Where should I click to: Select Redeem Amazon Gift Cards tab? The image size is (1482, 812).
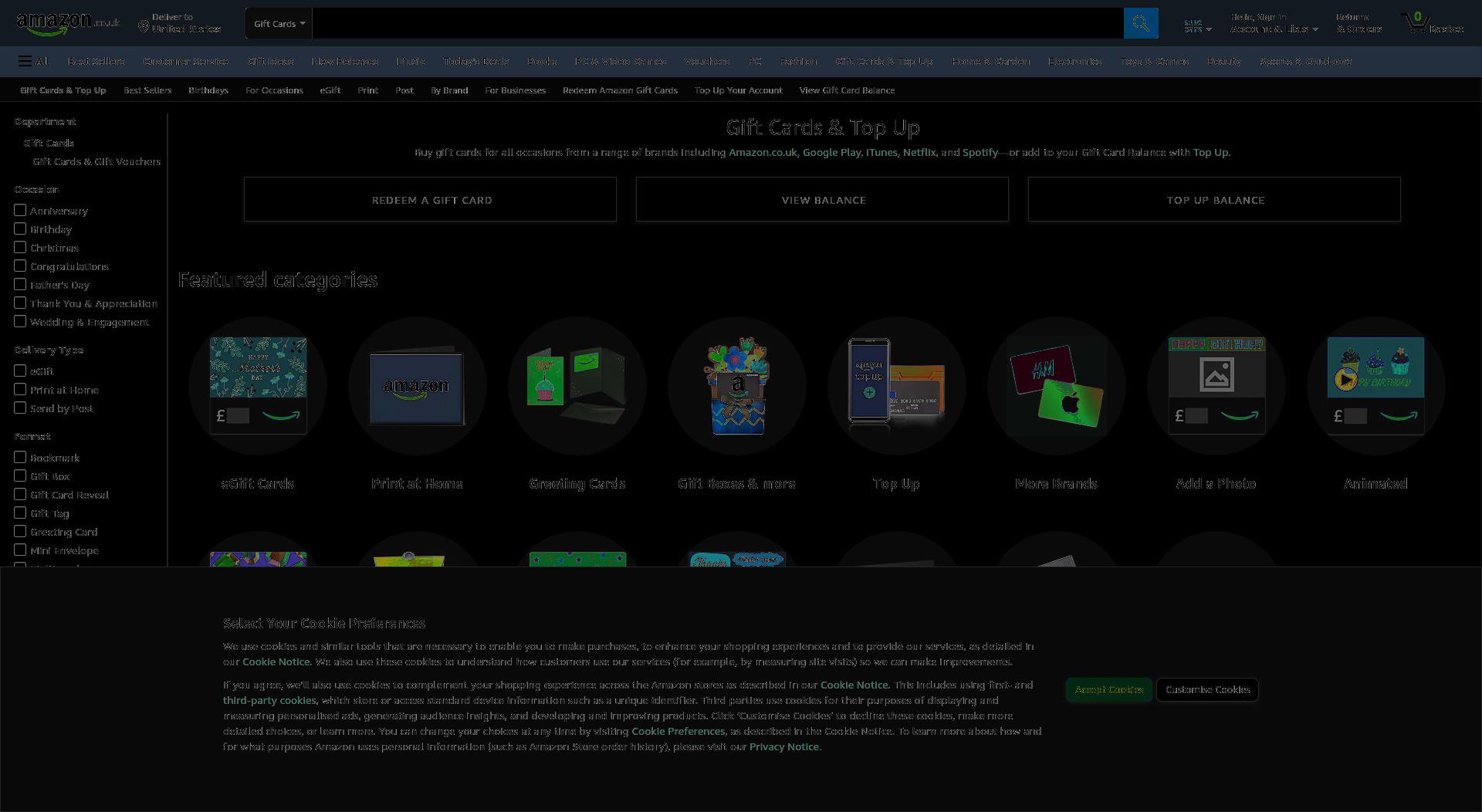[620, 90]
